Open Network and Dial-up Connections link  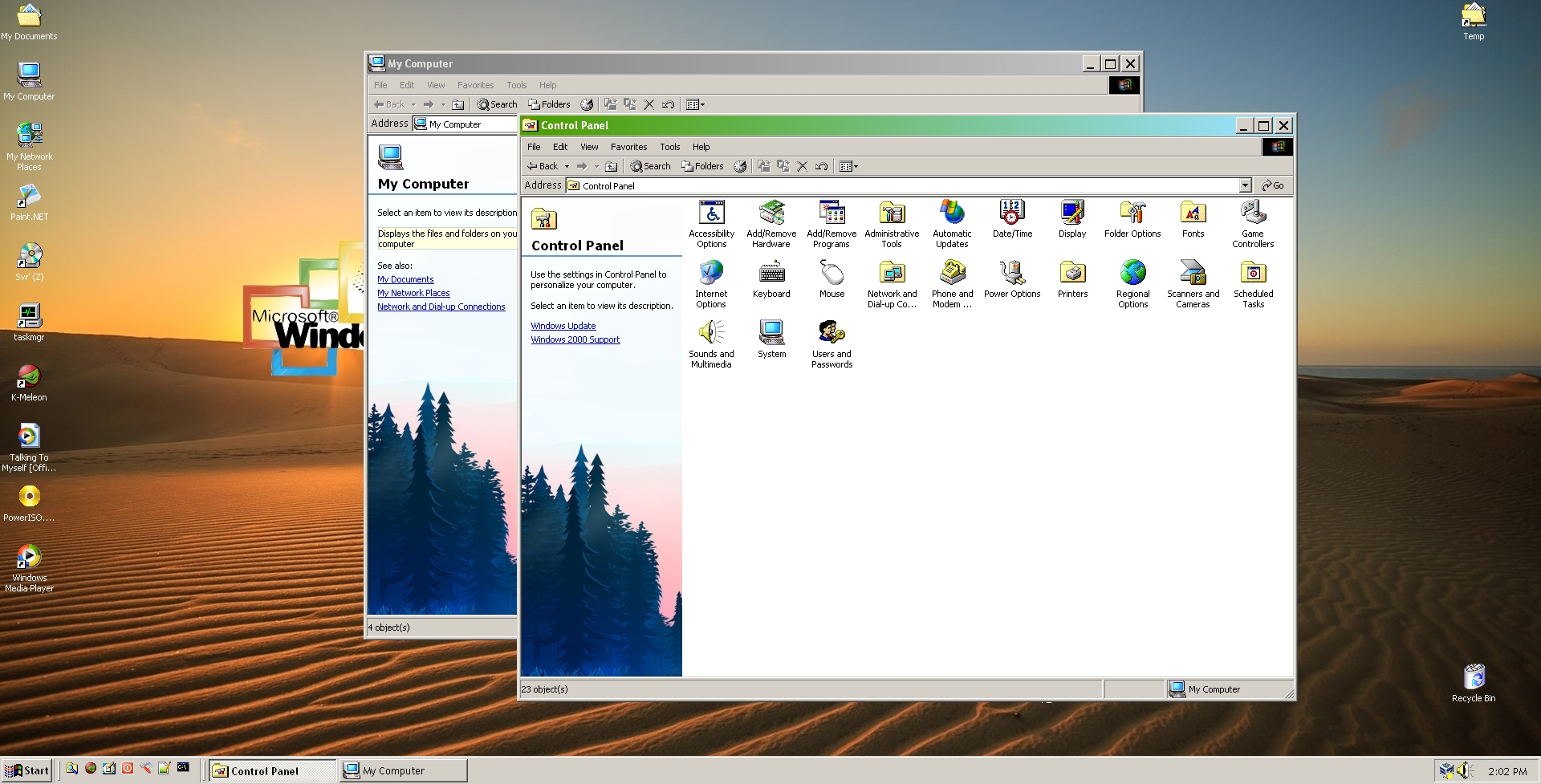click(x=441, y=307)
